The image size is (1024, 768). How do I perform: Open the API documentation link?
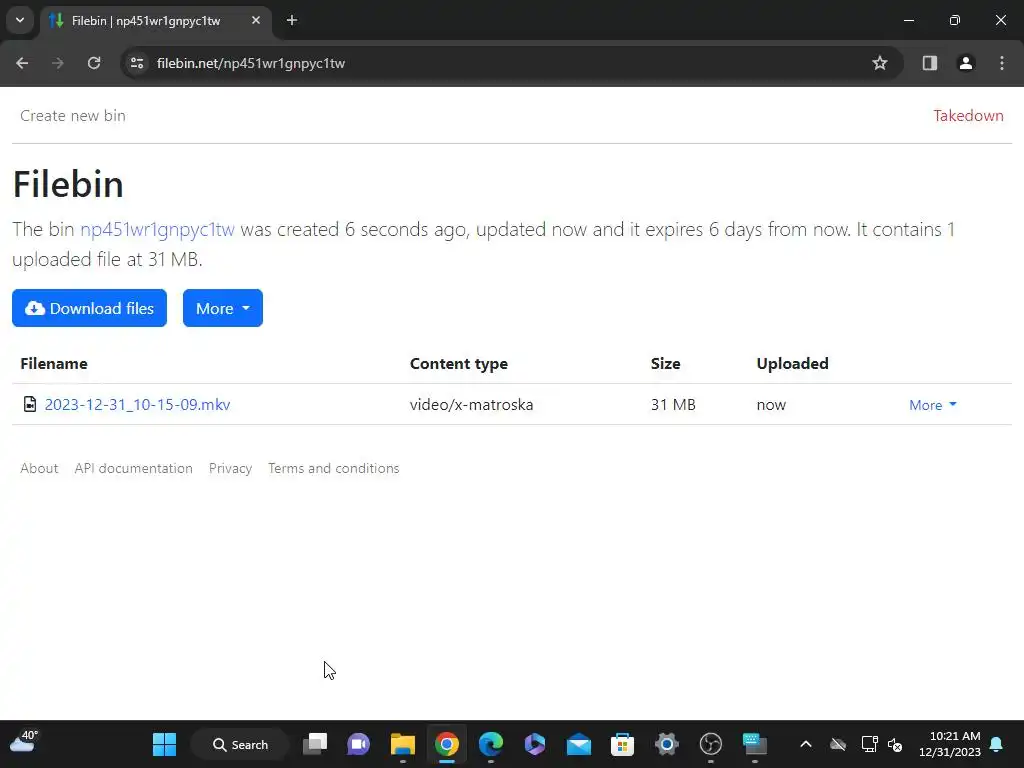[133, 468]
